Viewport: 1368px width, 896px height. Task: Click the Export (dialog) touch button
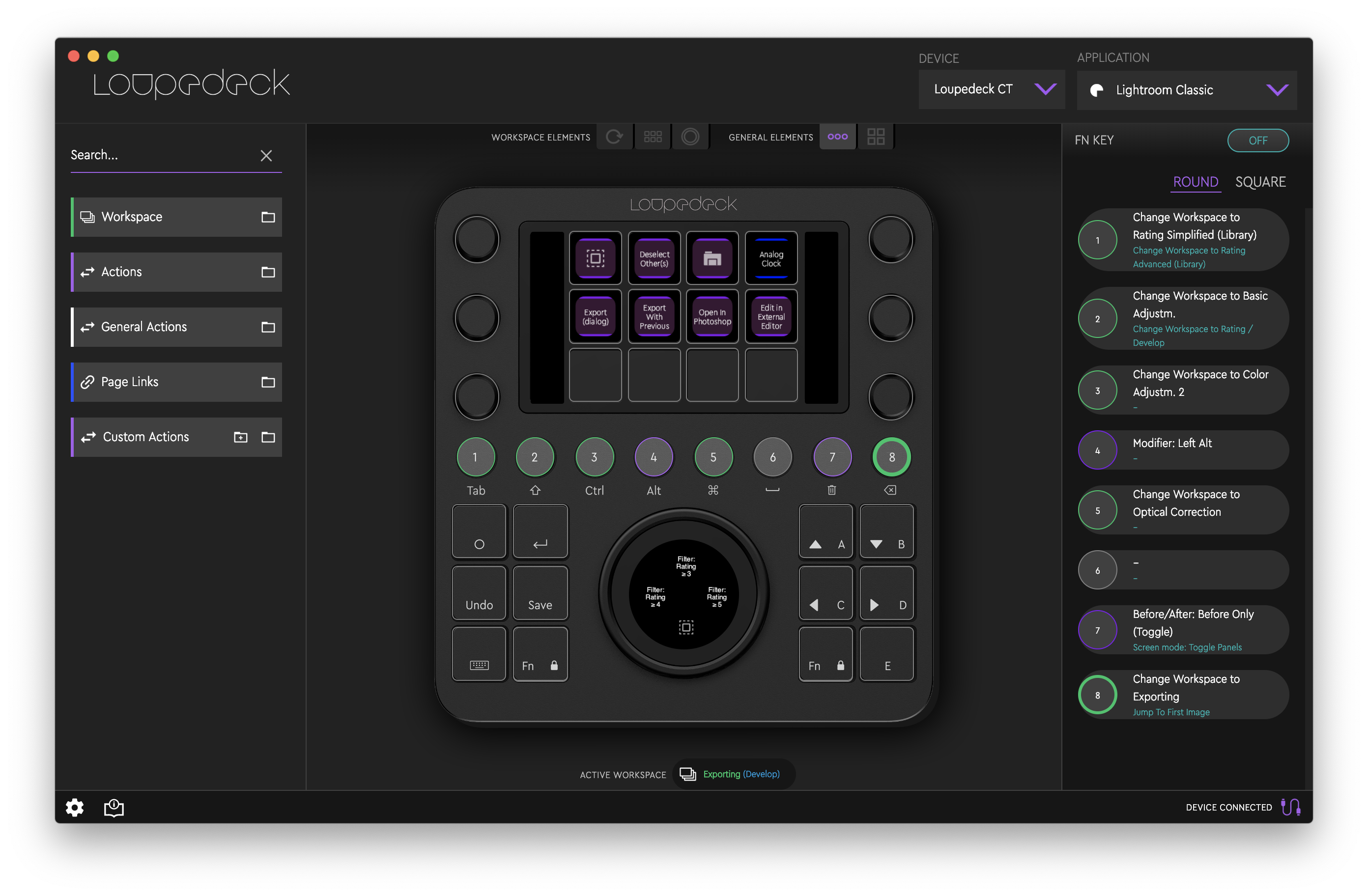(x=595, y=317)
